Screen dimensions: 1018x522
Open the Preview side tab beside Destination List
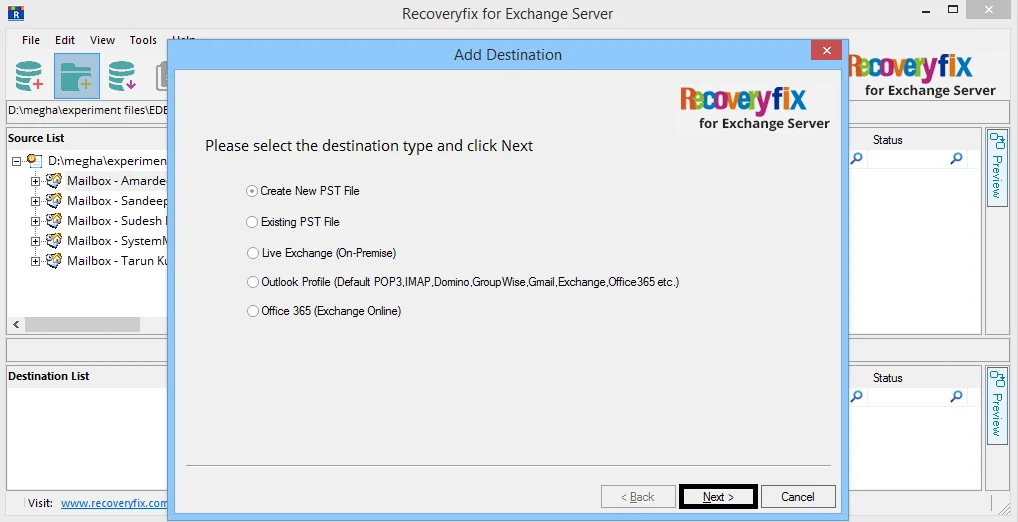[997, 405]
